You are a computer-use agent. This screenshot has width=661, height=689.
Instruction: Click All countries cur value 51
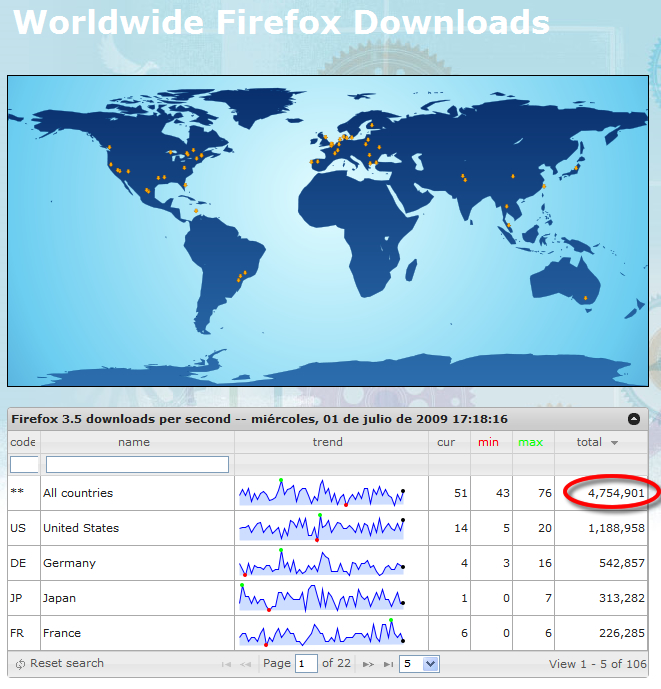click(x=461, y=493)
